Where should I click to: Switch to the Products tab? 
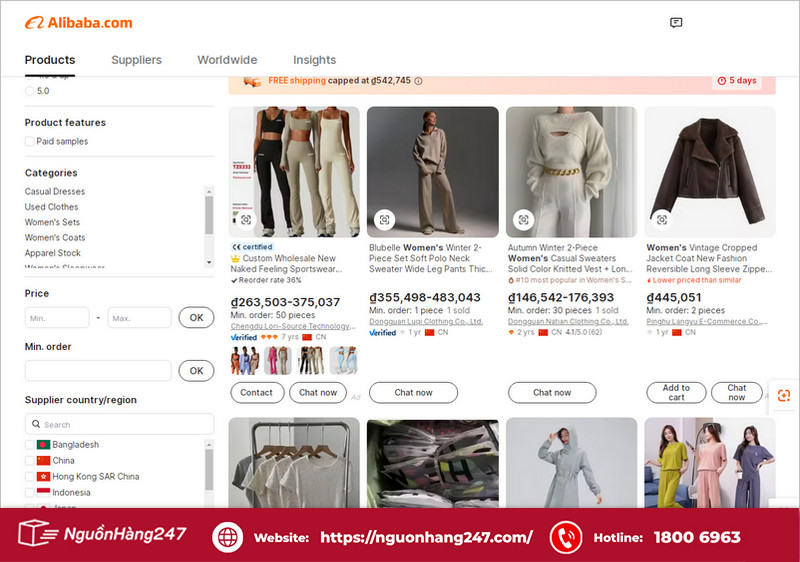point(50,60)
